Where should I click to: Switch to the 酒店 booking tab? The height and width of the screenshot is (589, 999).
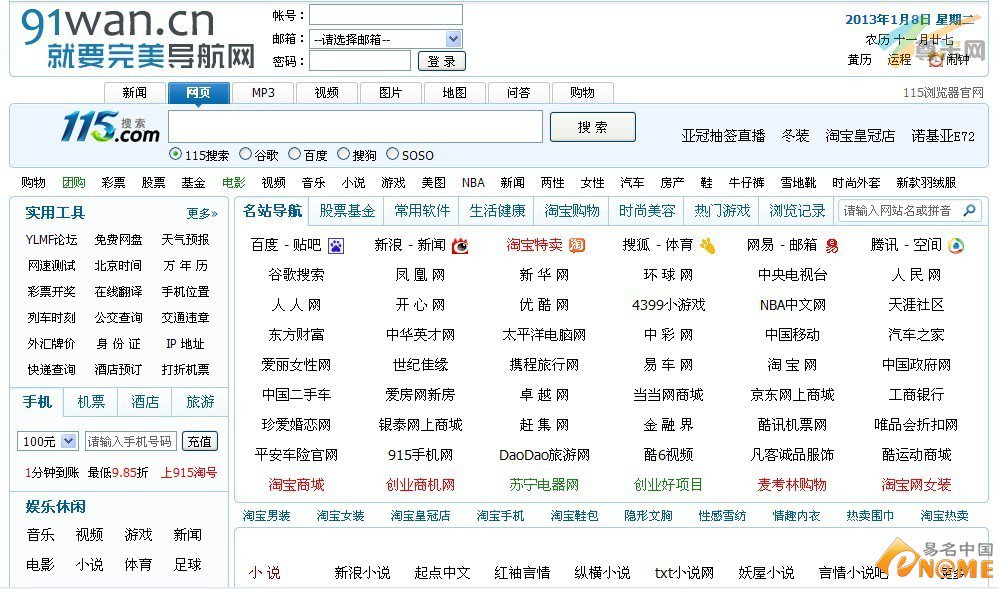145,402
